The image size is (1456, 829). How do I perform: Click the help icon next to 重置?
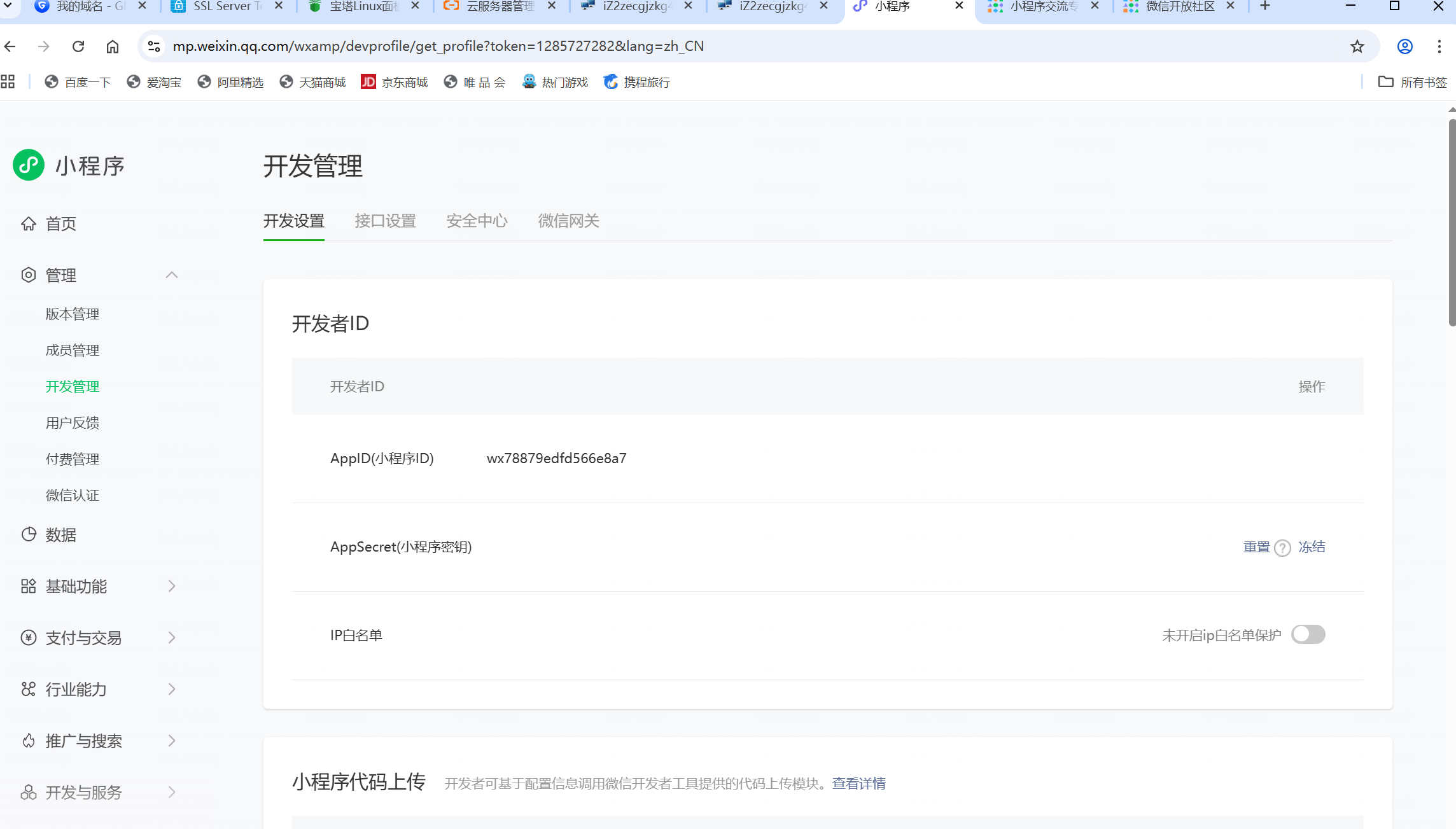(x=1283, y=548)
